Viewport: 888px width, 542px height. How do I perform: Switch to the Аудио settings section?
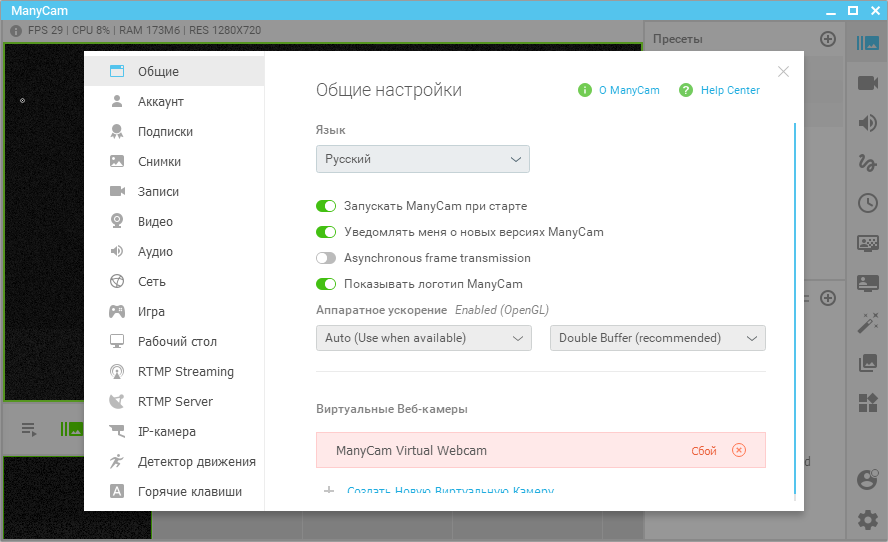(155, 252)
